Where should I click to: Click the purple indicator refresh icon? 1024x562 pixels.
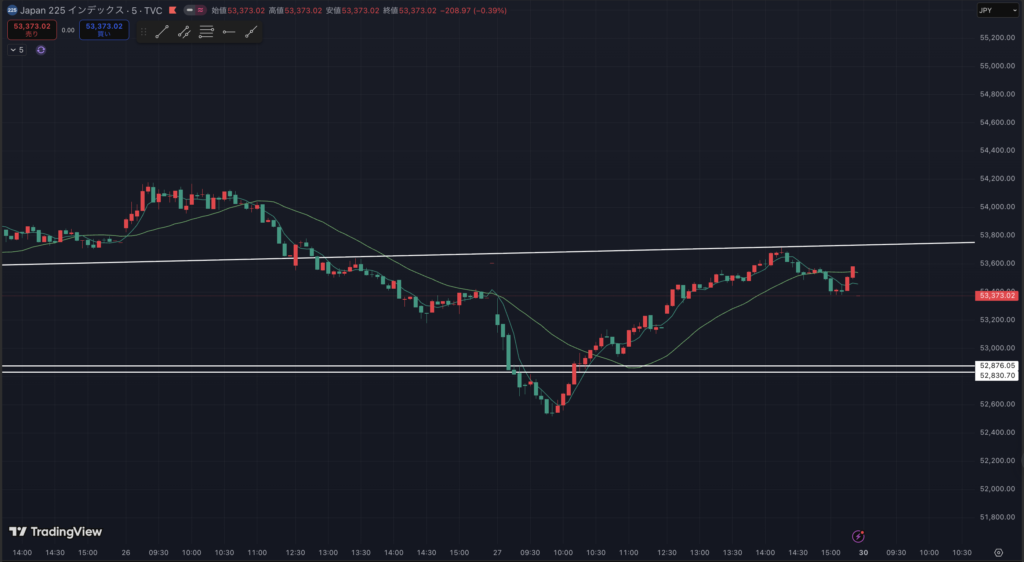[41, 49]
